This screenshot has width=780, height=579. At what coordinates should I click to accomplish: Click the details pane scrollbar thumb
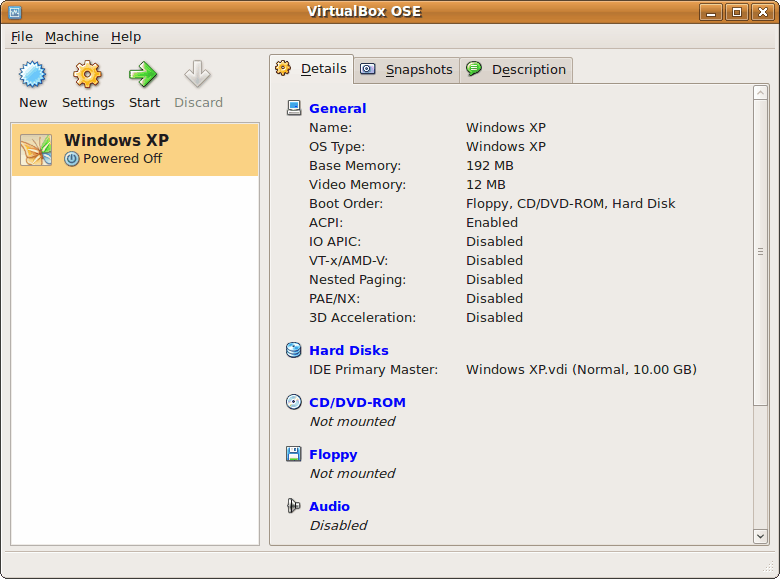pyautogui.click(x=760, y=252)
